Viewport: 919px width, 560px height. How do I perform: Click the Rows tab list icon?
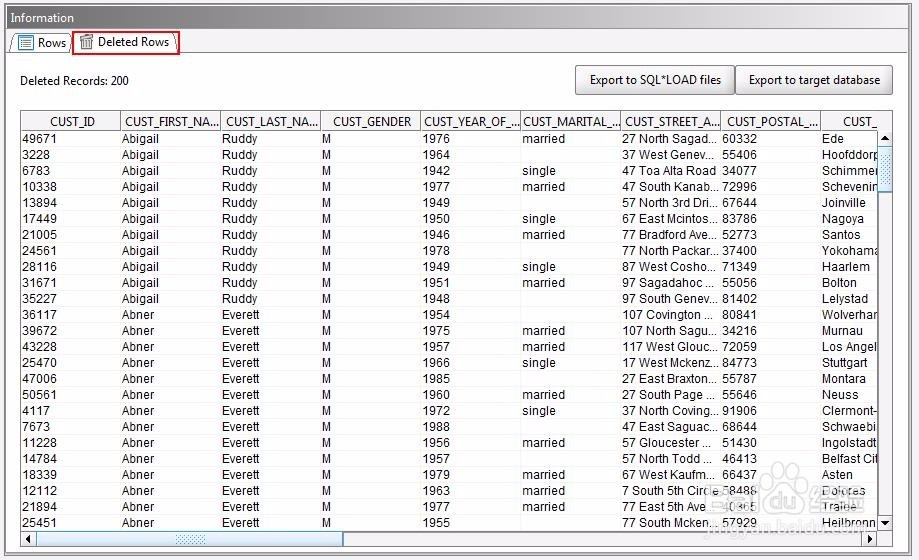(x=26, y=42)
